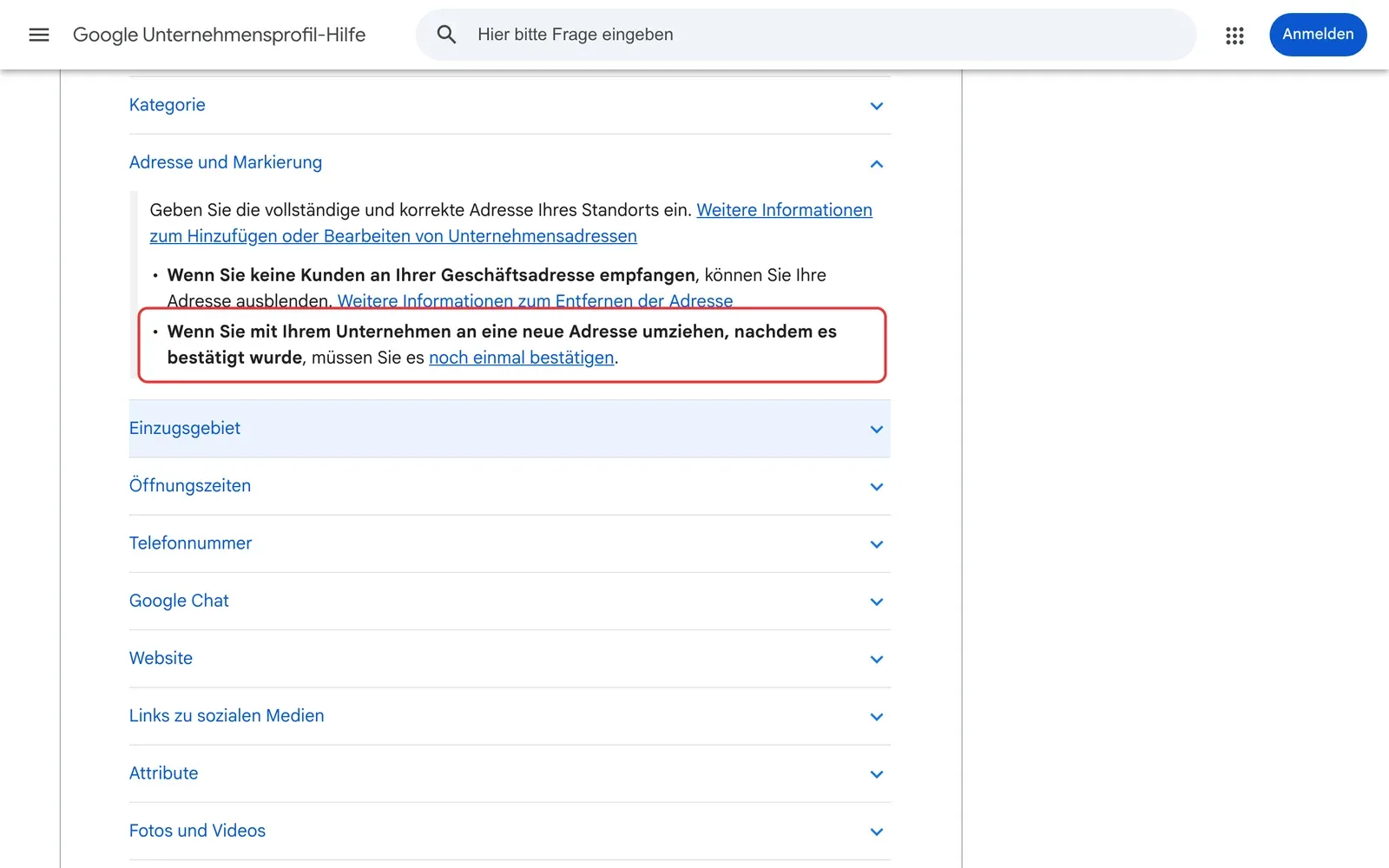Expand Öffnungszeiten section chevron
This screenshot has height=868, width=1389.
coord(877,487)
